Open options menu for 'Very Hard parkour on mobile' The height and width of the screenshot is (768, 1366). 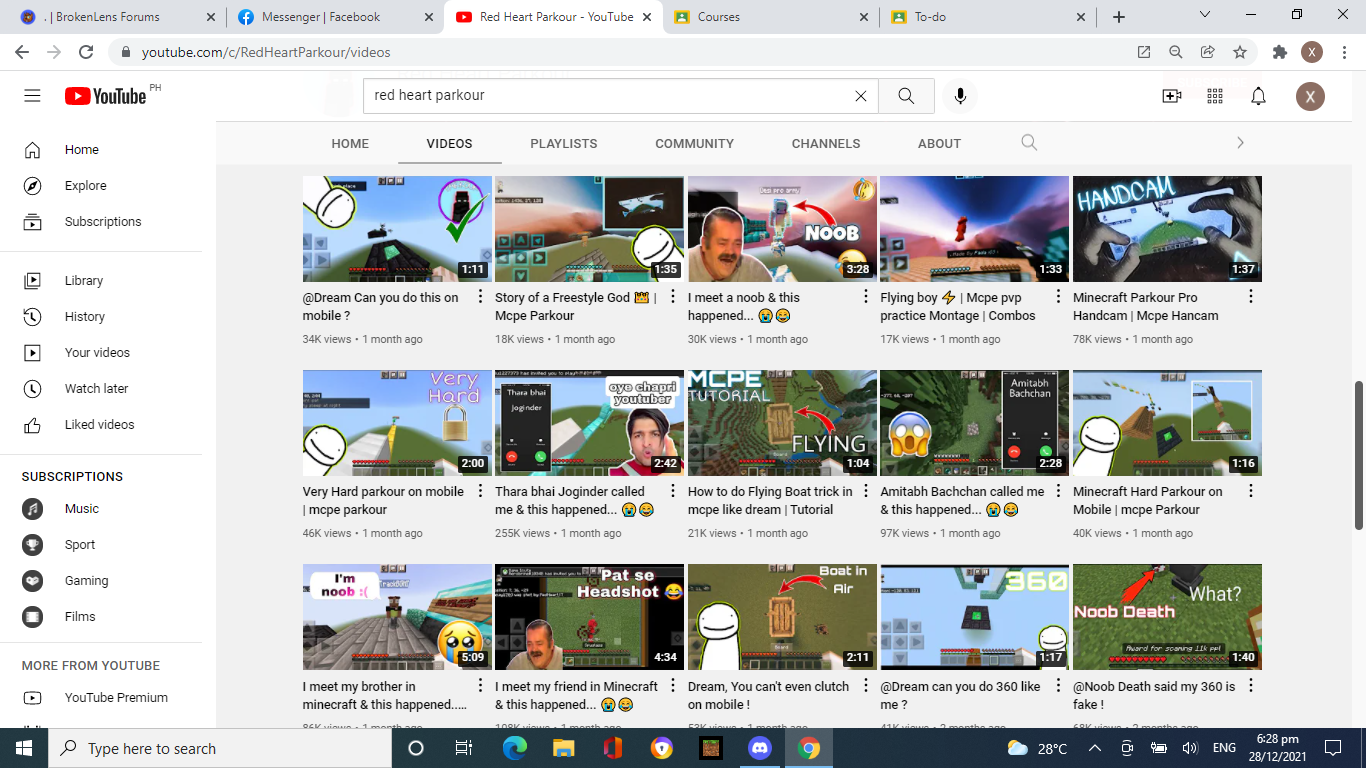481,491
